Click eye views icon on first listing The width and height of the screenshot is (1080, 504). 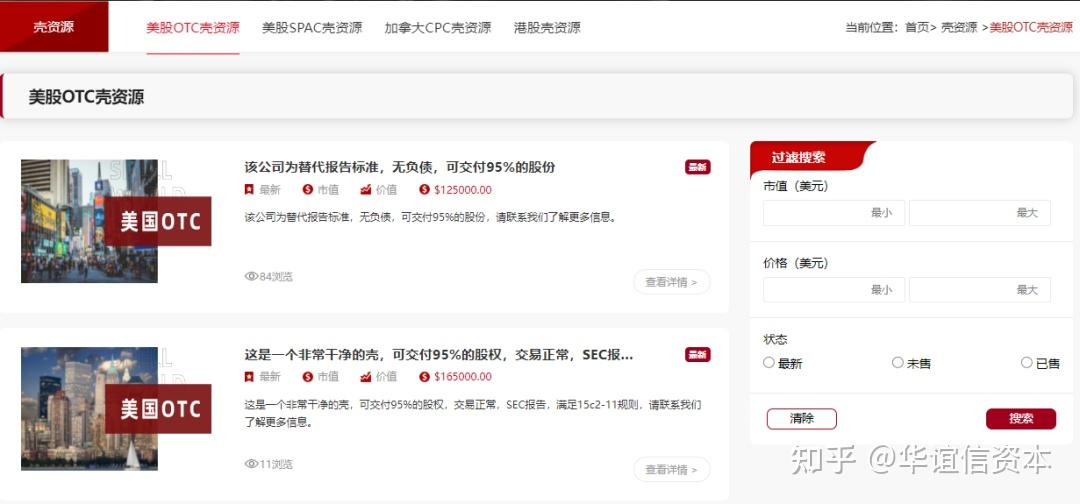tap(251, 276)
